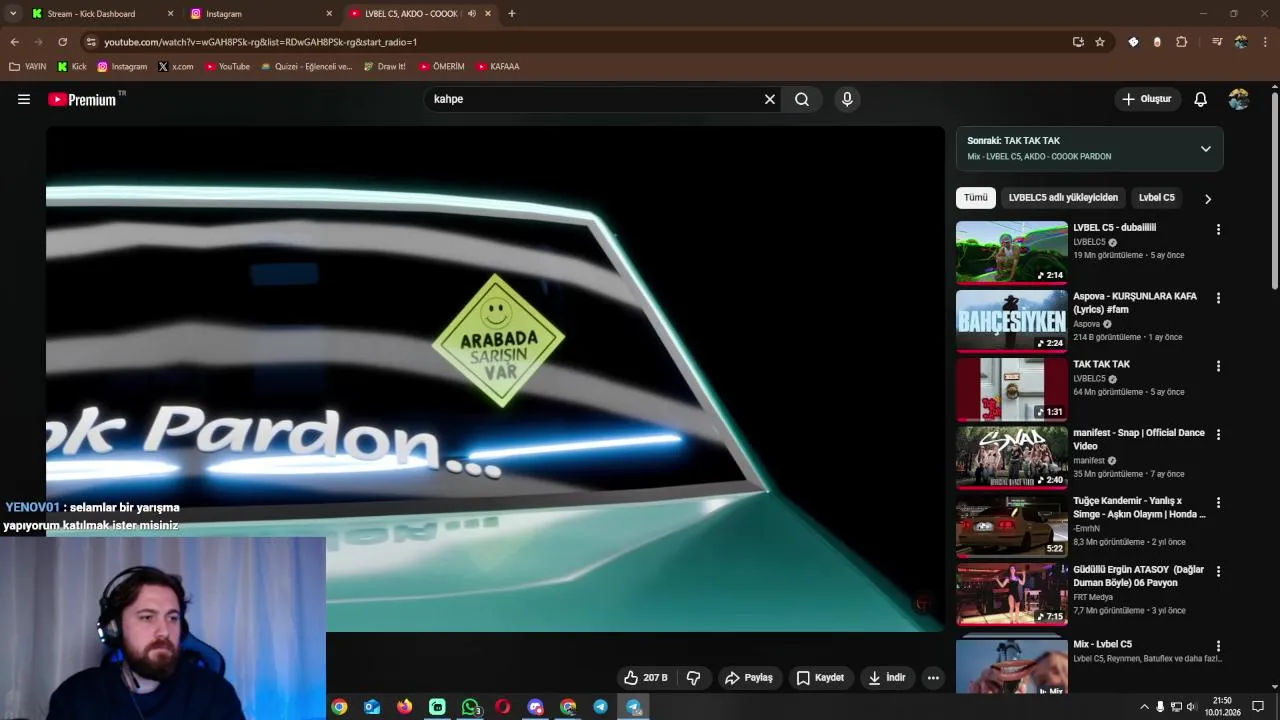Image resolution: width=1280 pixels, height=720 pixels.
Task: Open options menu for Tuğçe Kandemir video
Action: click(x=1218, y=503)
